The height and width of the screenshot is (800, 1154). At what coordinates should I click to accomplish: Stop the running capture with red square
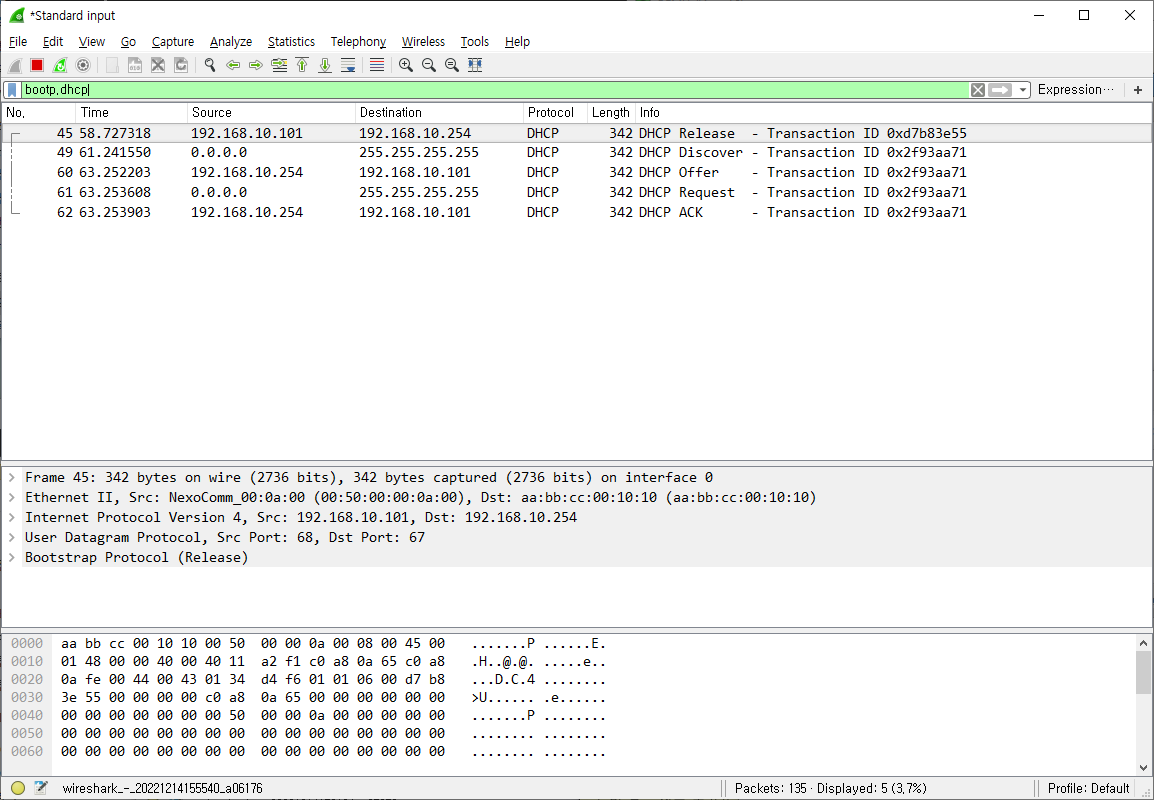37,66
